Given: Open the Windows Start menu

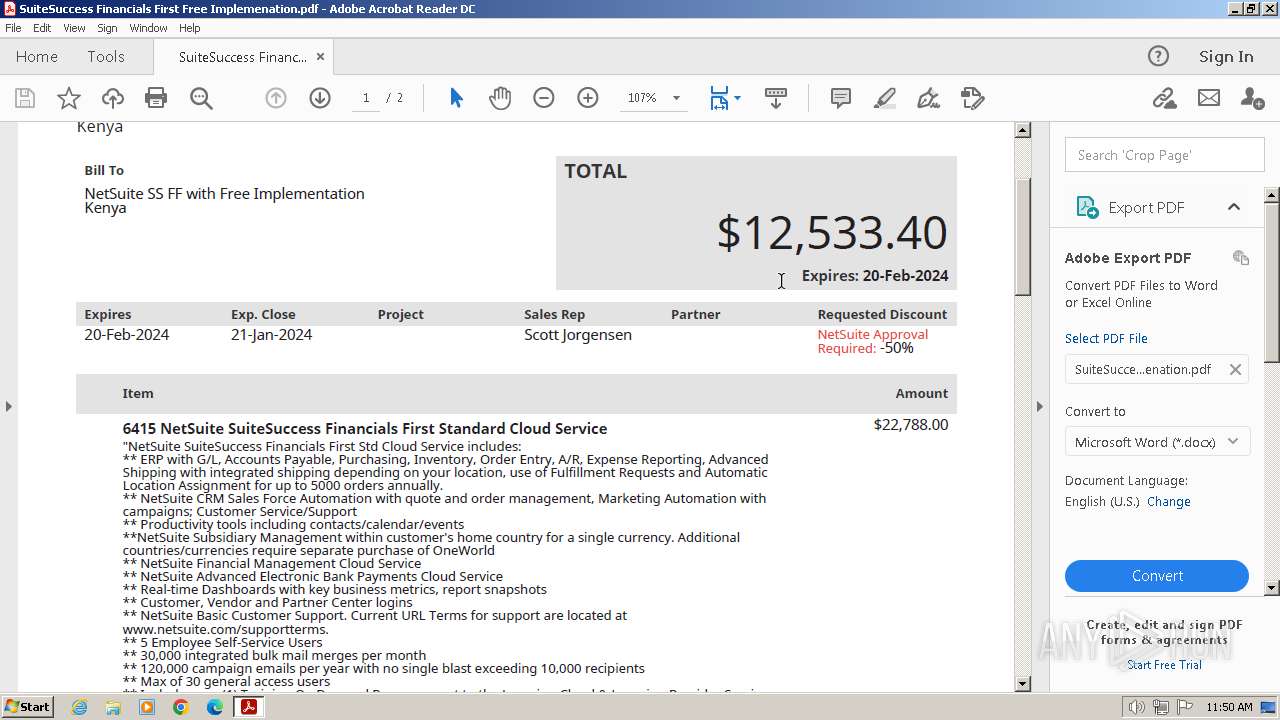Looking at the screenshot, I should click(x=27, y=707).
